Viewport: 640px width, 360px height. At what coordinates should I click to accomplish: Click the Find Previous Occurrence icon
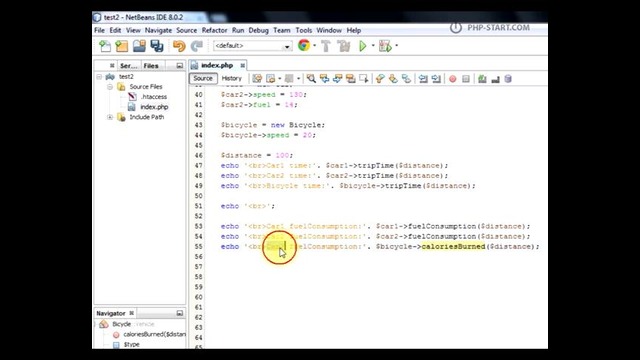[x=324, y=79]
